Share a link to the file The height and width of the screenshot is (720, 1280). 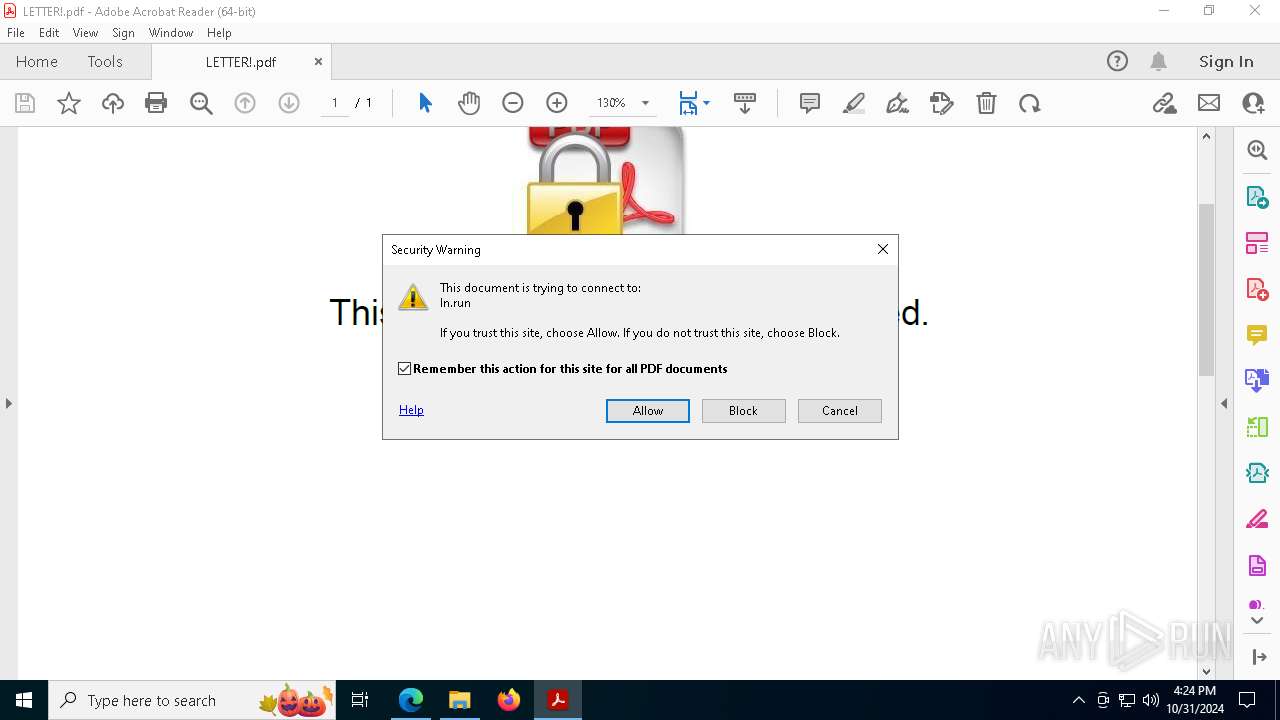click(x=1165, y=103)
